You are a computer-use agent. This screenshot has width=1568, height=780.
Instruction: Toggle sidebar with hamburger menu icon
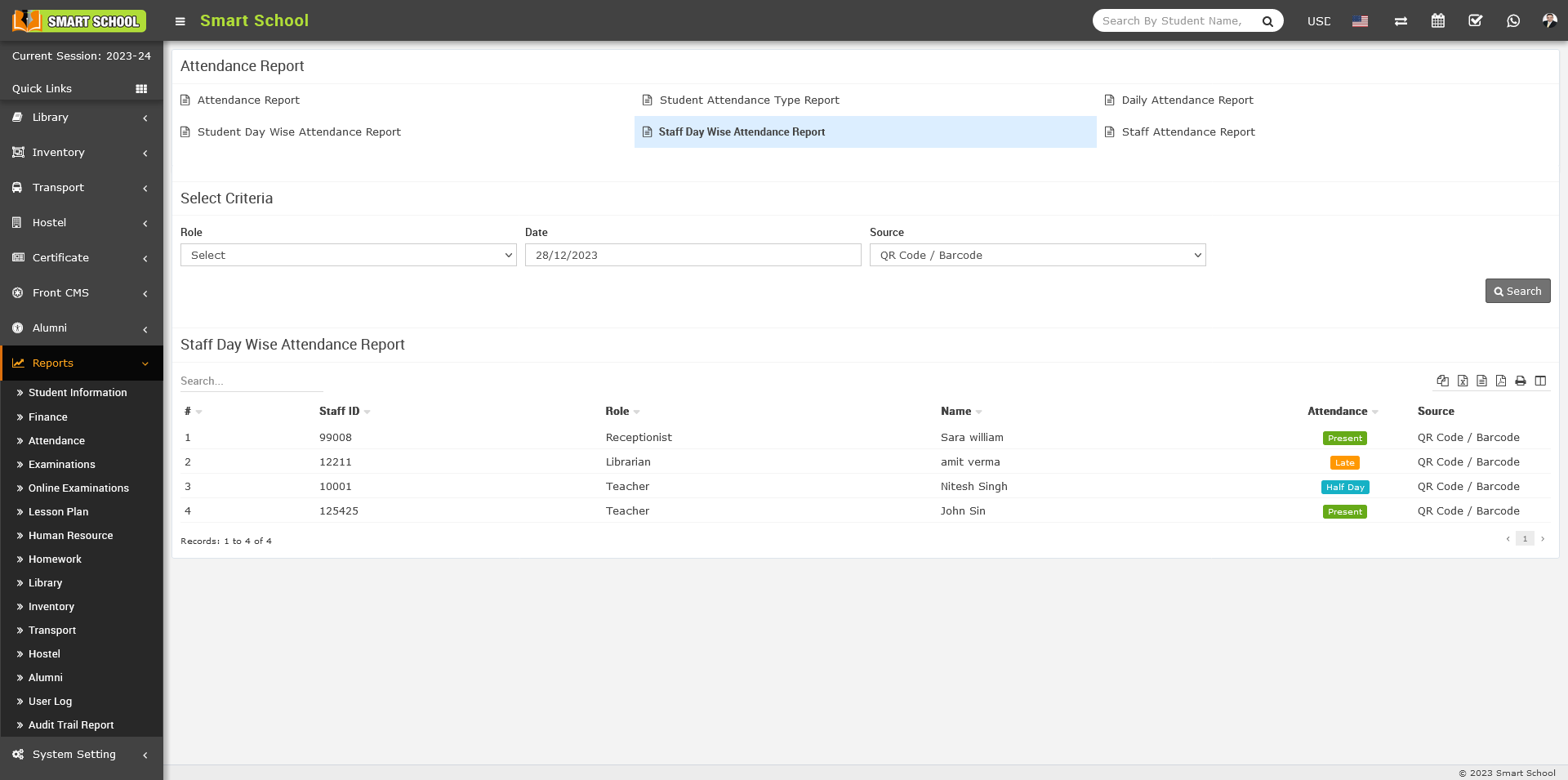click(180, 21)
